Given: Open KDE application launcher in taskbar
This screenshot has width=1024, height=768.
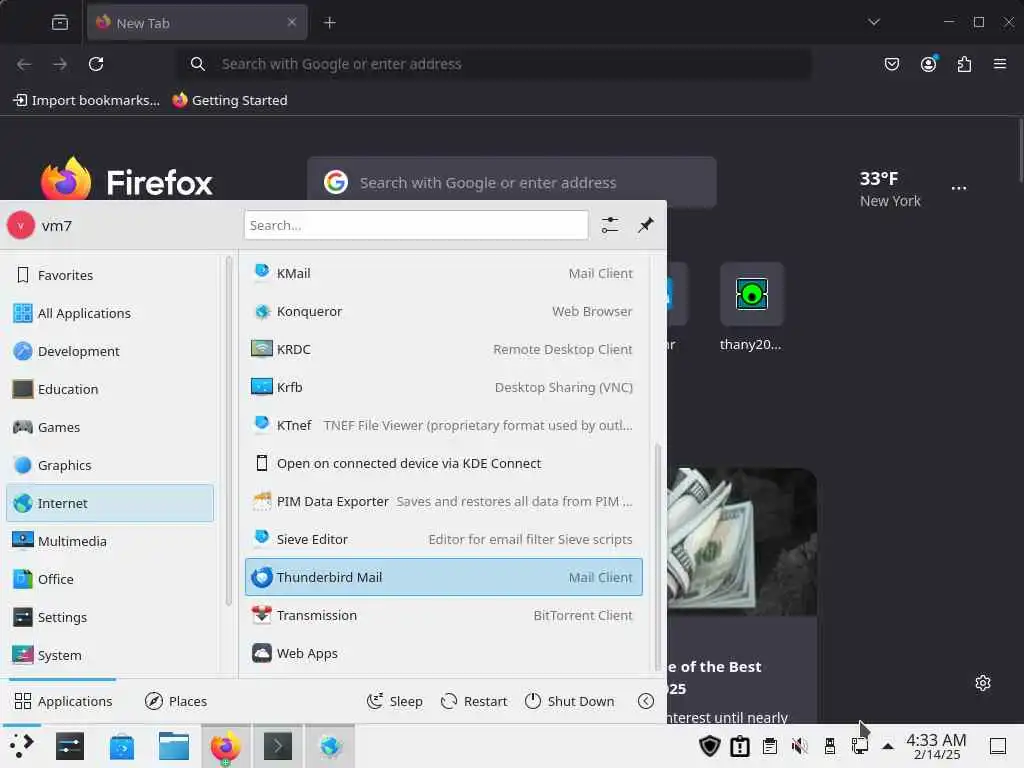Looking at the screenshot, I should 21,746.
